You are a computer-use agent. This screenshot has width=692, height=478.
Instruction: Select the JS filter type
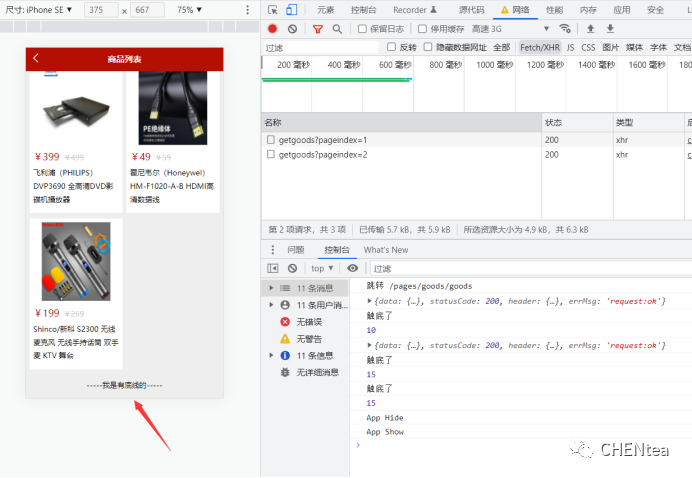pyautogui.click(x=570, y=47)
